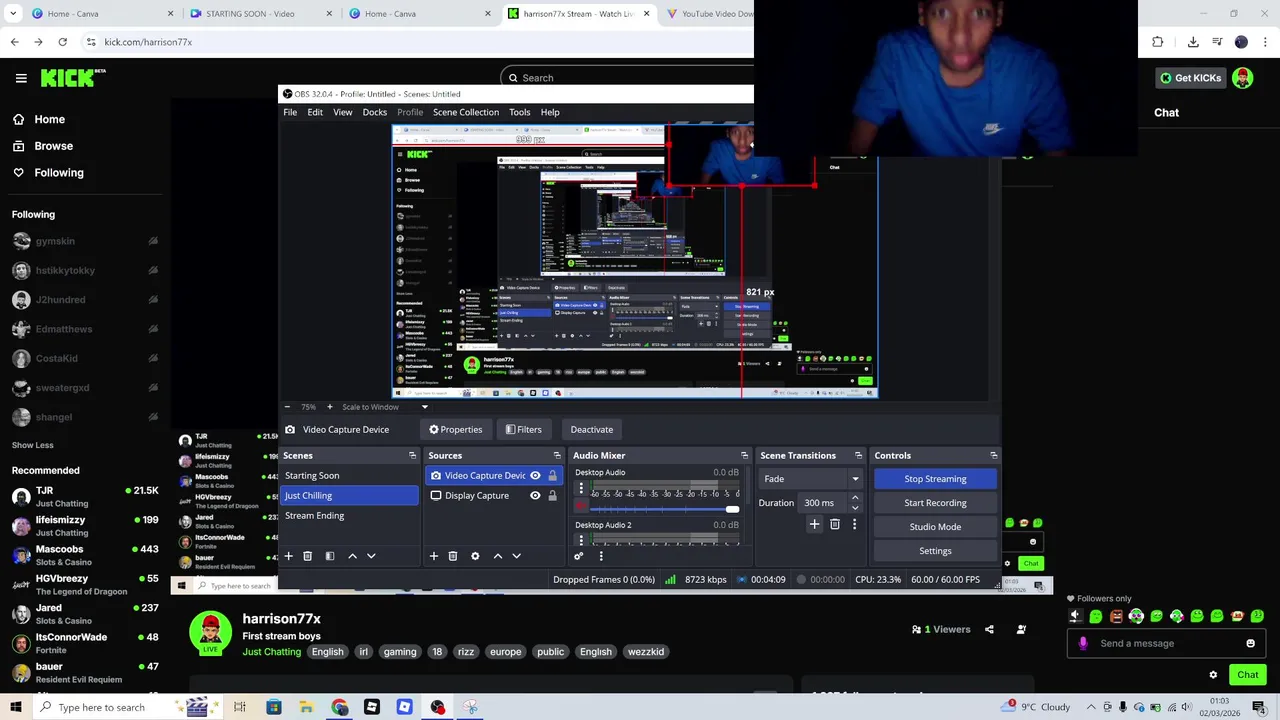The image size is (1280, 720).
Task: Open the OBS File menu
Action: (290, 112)
